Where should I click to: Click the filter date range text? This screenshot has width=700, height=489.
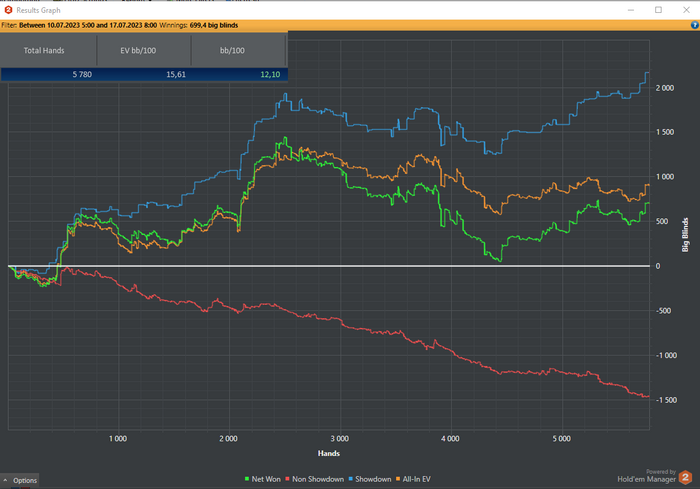(x=88, y=25)
